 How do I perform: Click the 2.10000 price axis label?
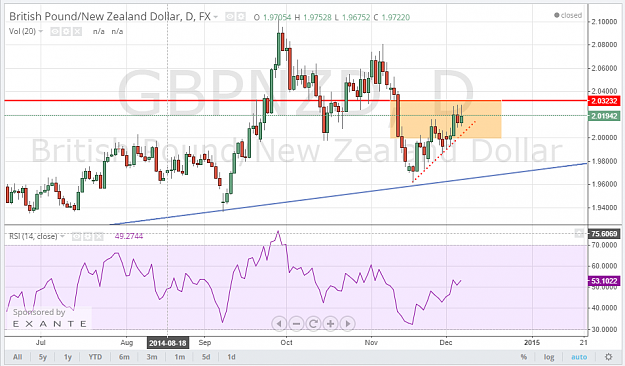click(x=605, y=22)
